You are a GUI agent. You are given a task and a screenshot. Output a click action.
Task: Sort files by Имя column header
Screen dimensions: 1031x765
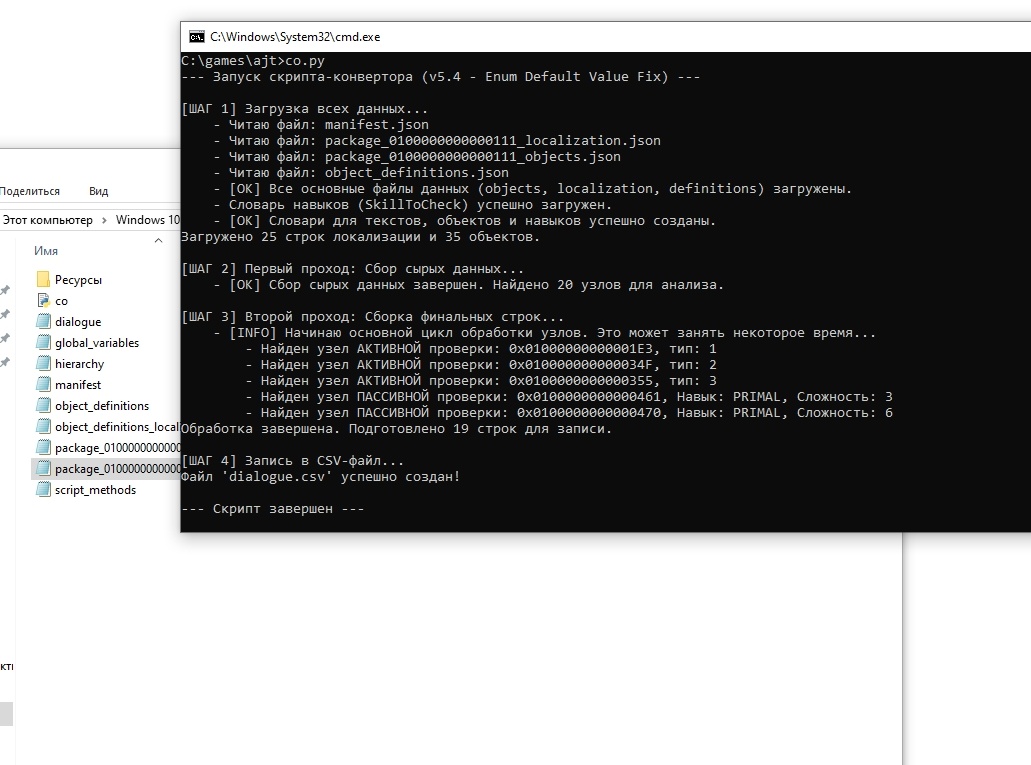point(46,251)
